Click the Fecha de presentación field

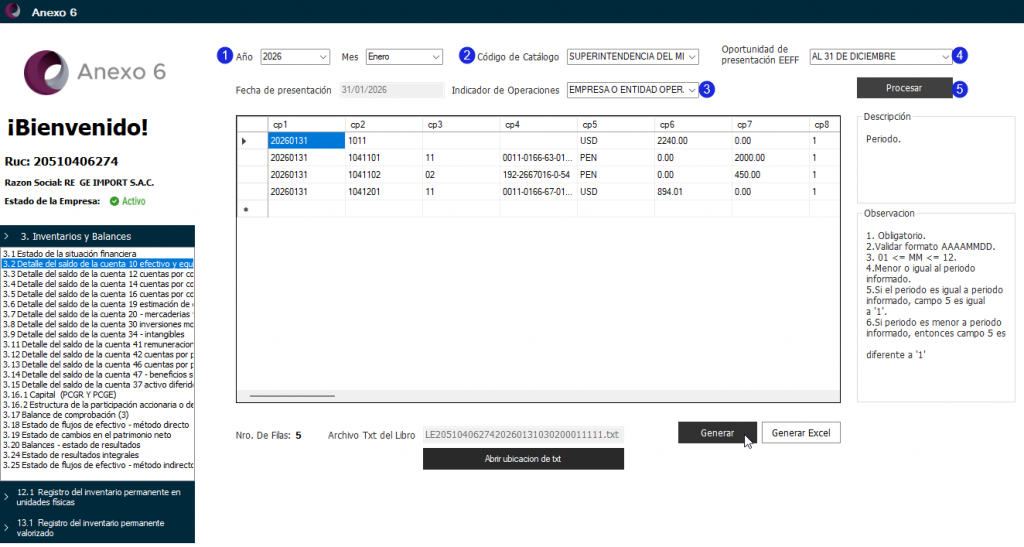391,90
